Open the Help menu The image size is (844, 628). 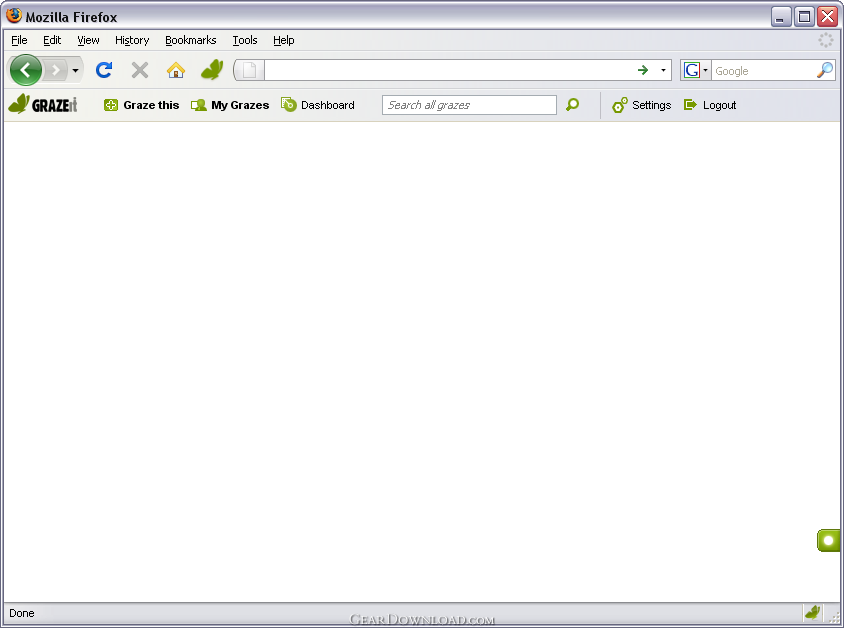284,40
